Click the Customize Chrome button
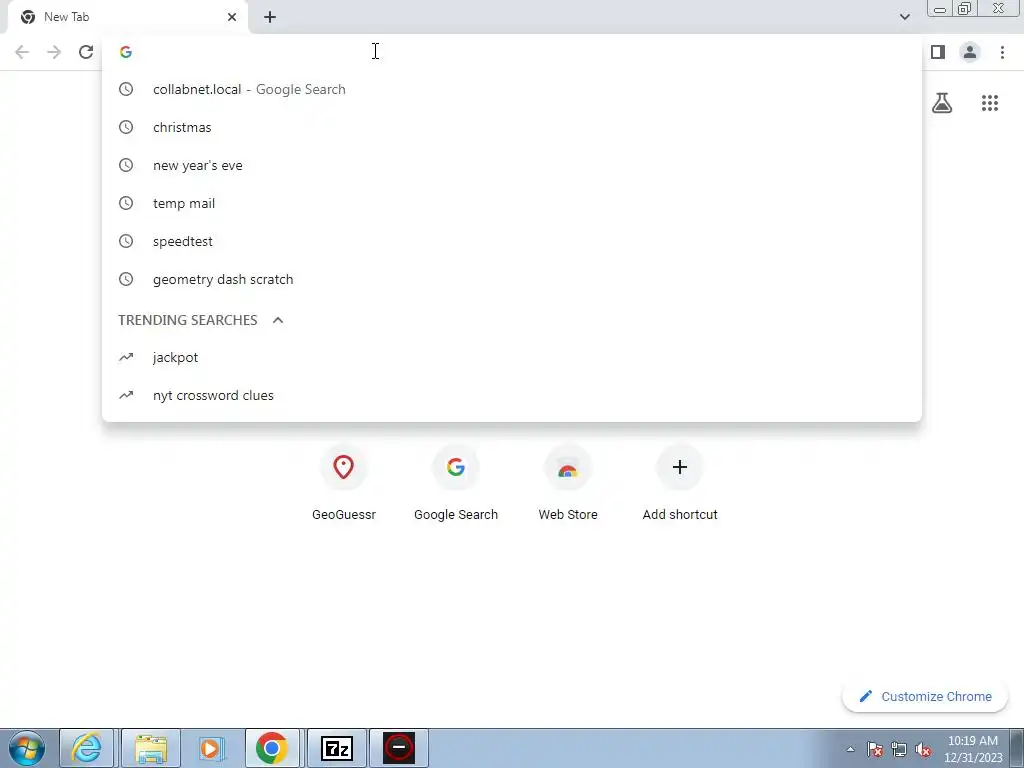1024x768 pixels. [925, 696]
